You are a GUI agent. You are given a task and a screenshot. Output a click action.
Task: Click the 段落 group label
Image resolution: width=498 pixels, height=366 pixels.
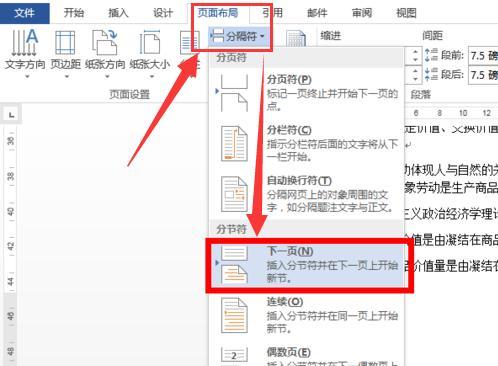tap(421, 95)
